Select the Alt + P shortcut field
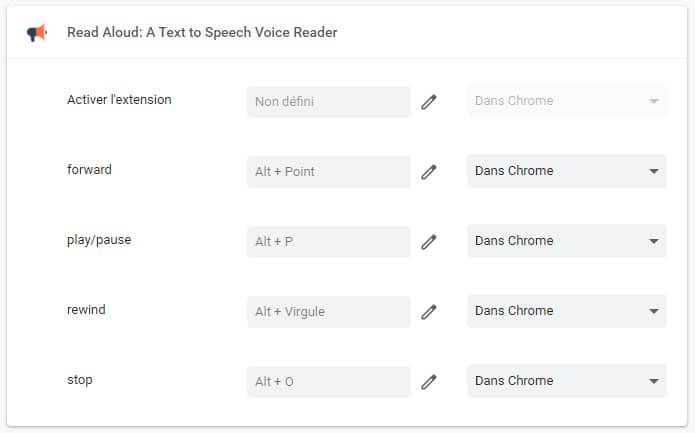695x433 pixels. pos(328,242)
